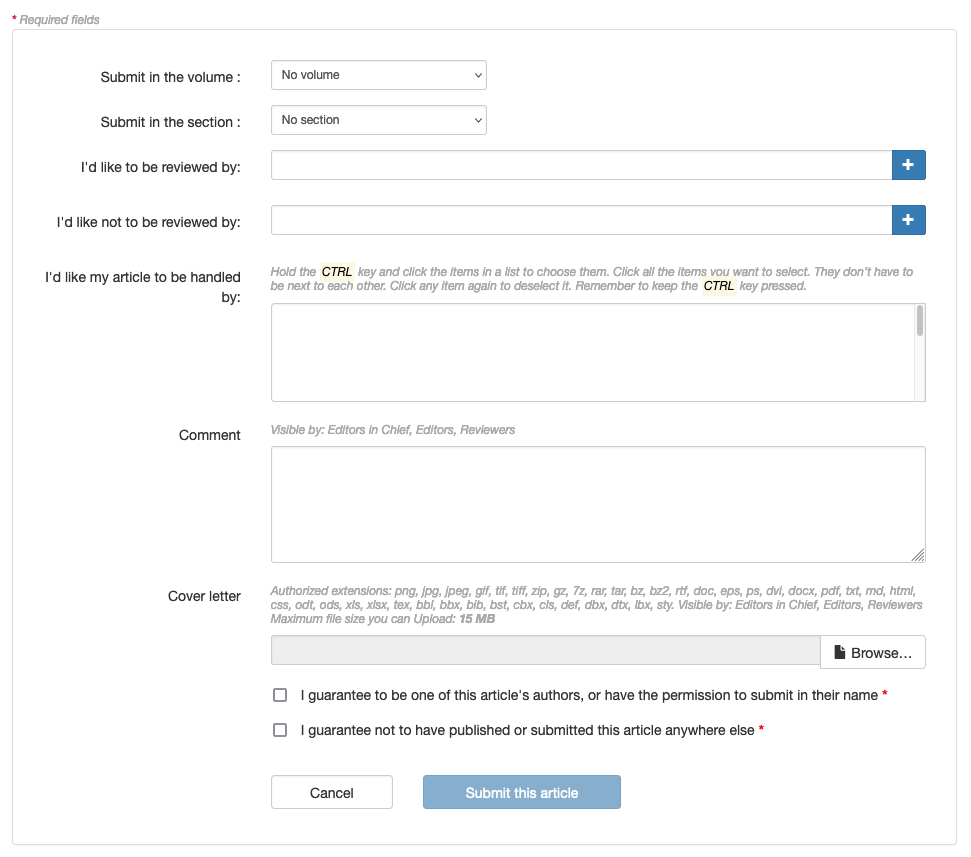This screenshot has width=971, height=857.
Task: Focus the 'I'd like to be reviewed by' field
Action: point(580,165)
